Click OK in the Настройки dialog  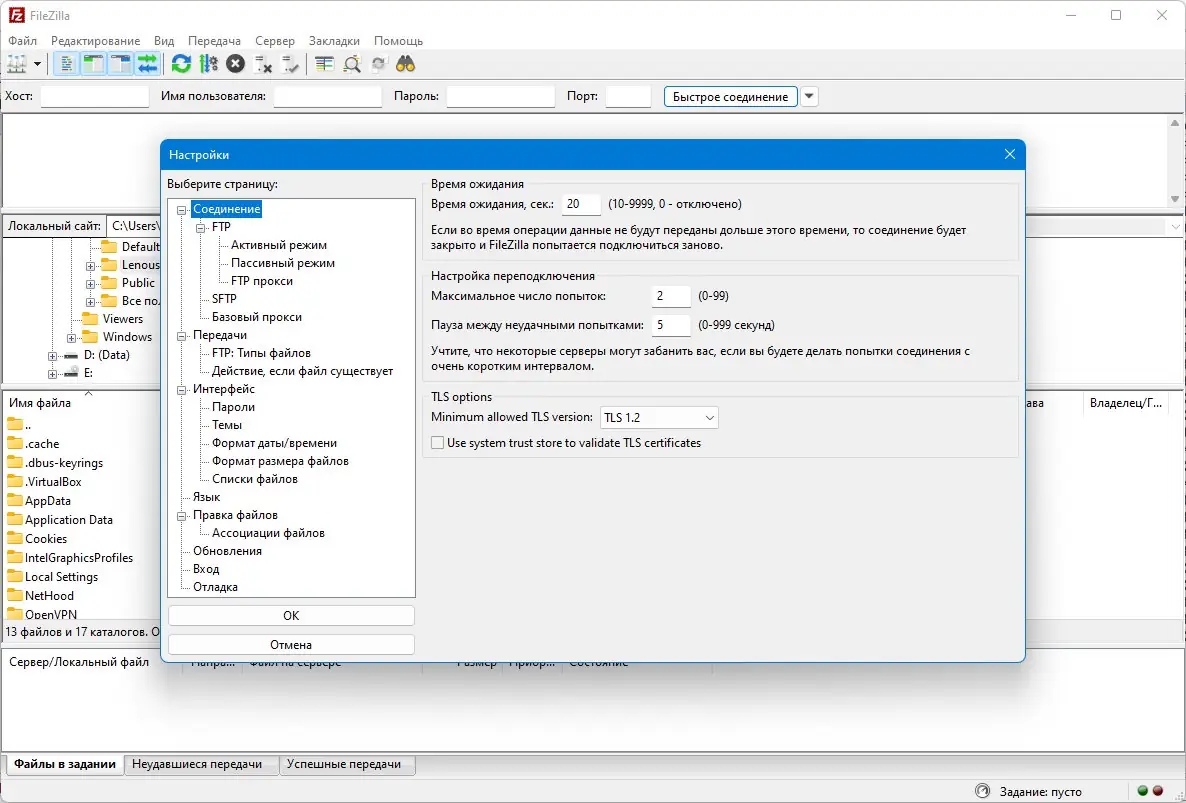click(291, 615)
